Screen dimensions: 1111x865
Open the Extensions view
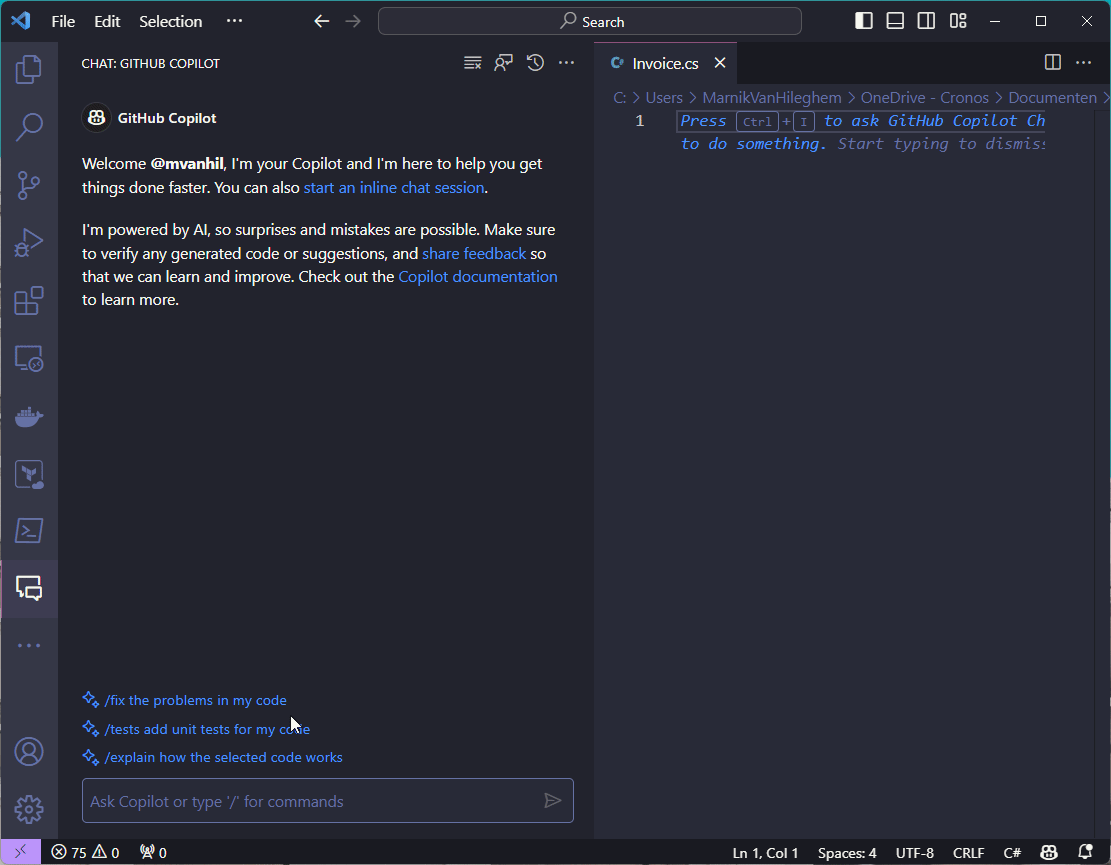pyautogui.click(x=29, y=301)
